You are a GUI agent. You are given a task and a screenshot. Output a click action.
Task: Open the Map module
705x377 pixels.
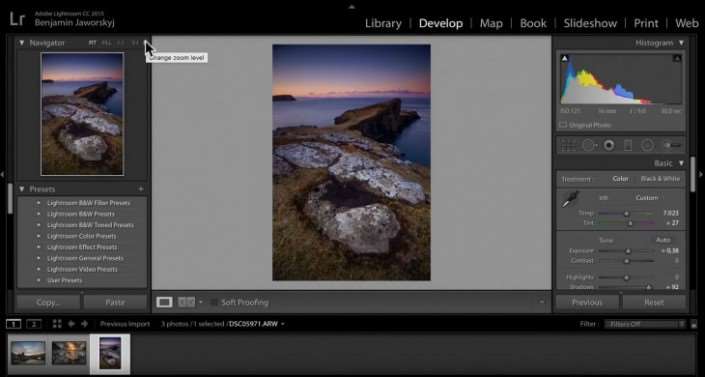[491, 23]
